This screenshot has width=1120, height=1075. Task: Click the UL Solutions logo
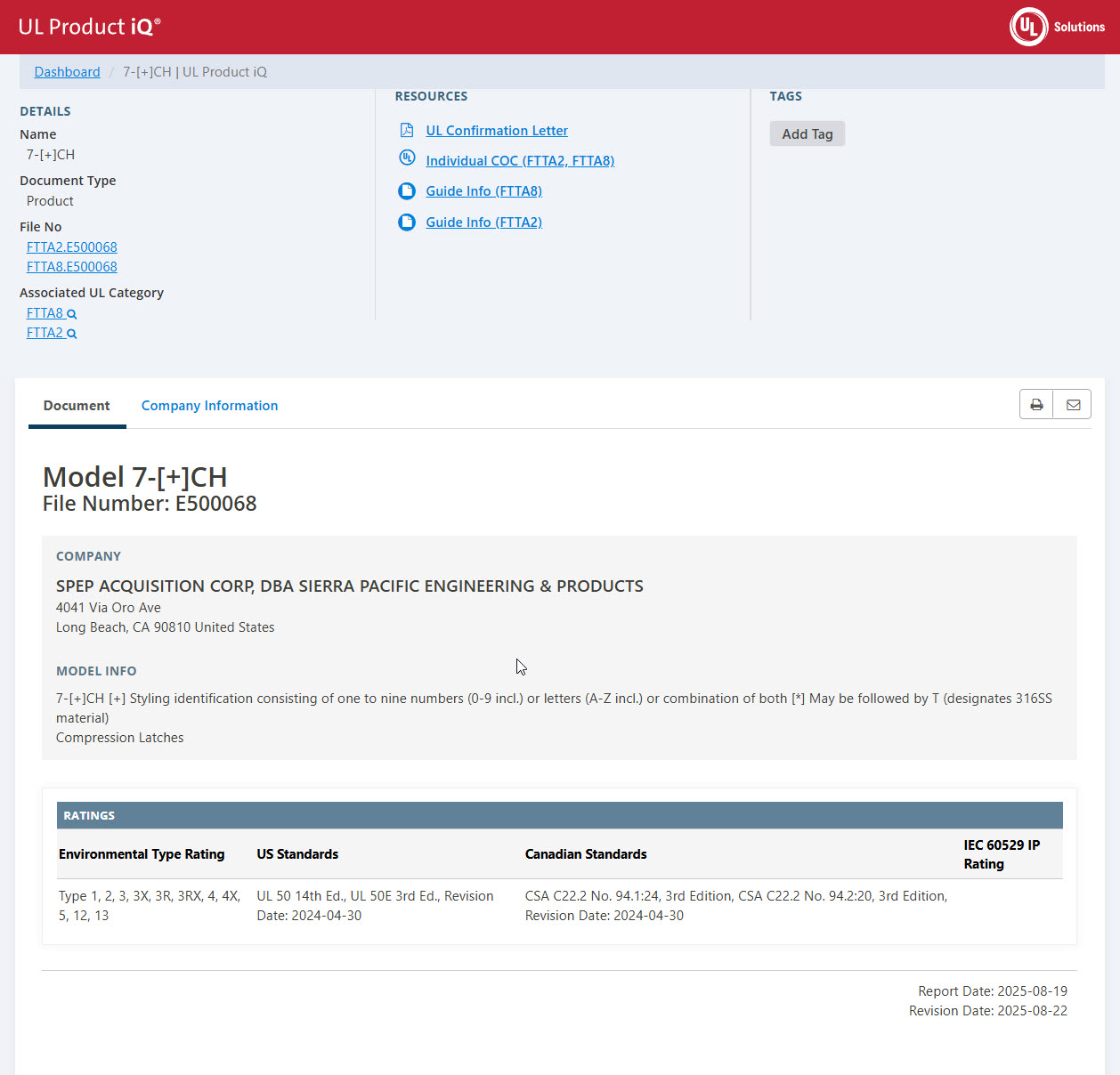pos(1057,27)
